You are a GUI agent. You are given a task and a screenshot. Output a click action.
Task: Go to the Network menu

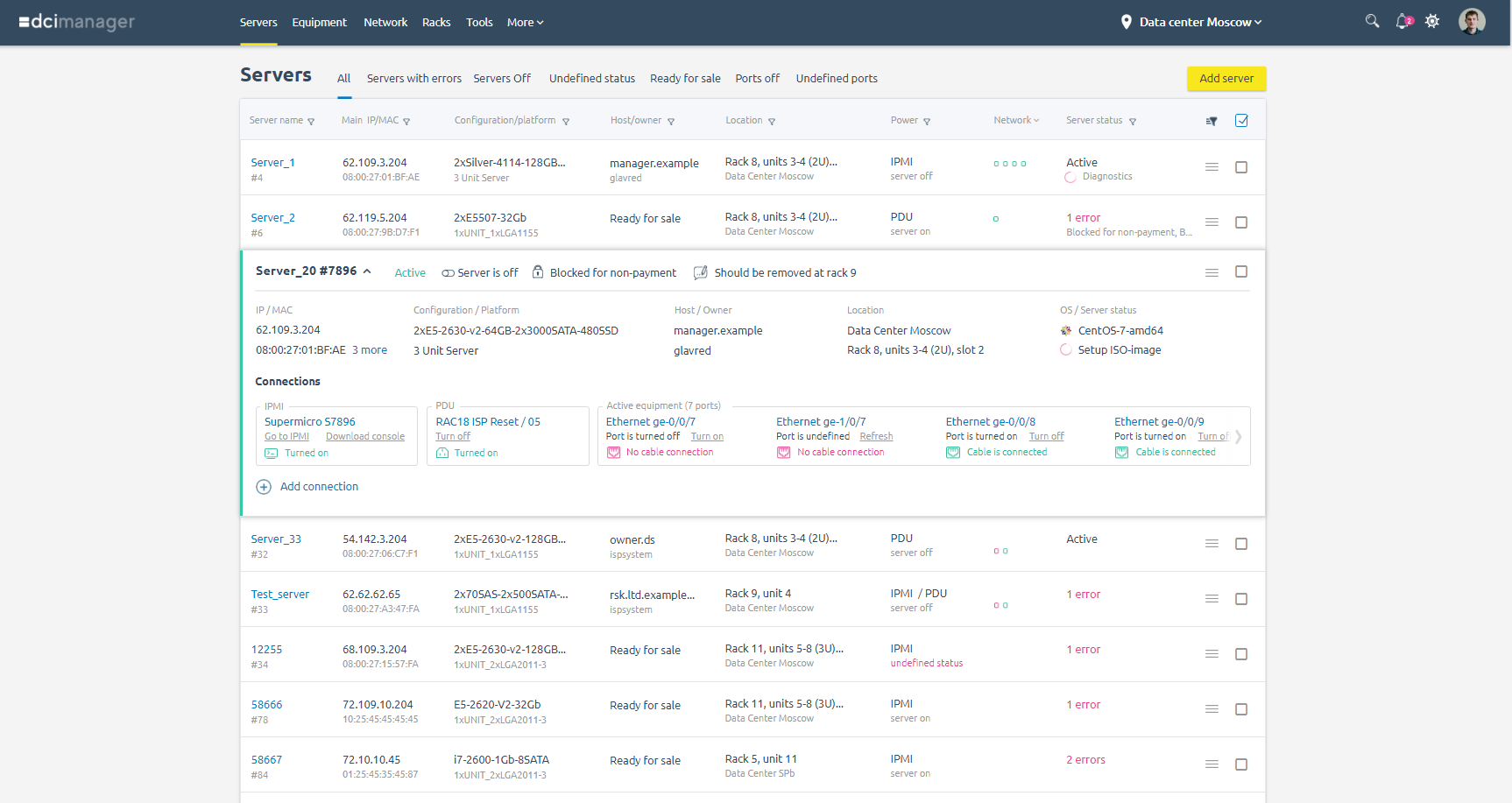(385, 23)
